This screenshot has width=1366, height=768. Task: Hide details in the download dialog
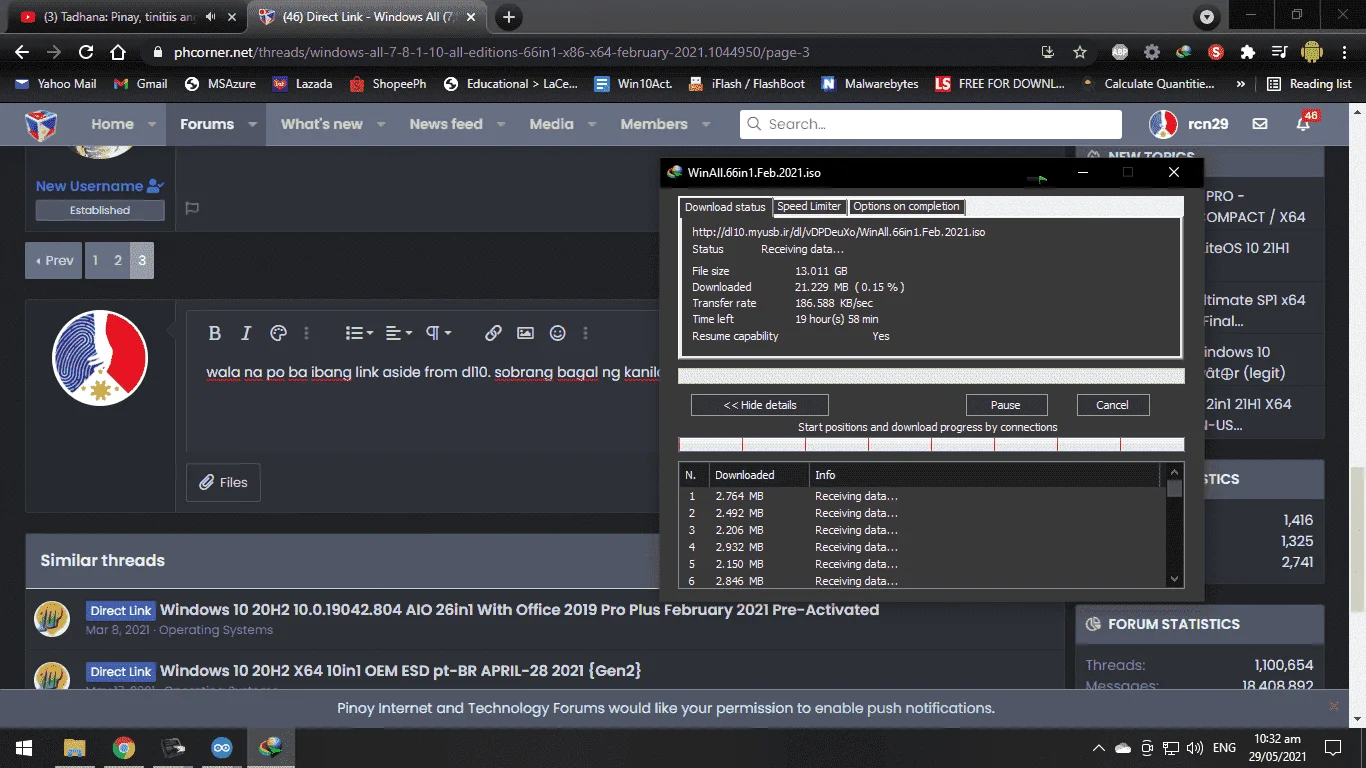click(x=760, y=405)
